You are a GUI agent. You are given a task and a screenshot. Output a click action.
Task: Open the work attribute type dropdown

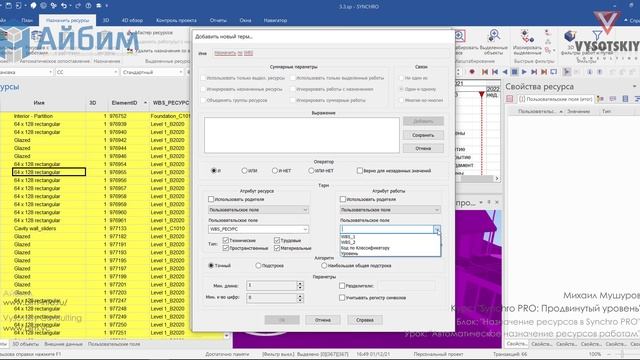(436, 210)
